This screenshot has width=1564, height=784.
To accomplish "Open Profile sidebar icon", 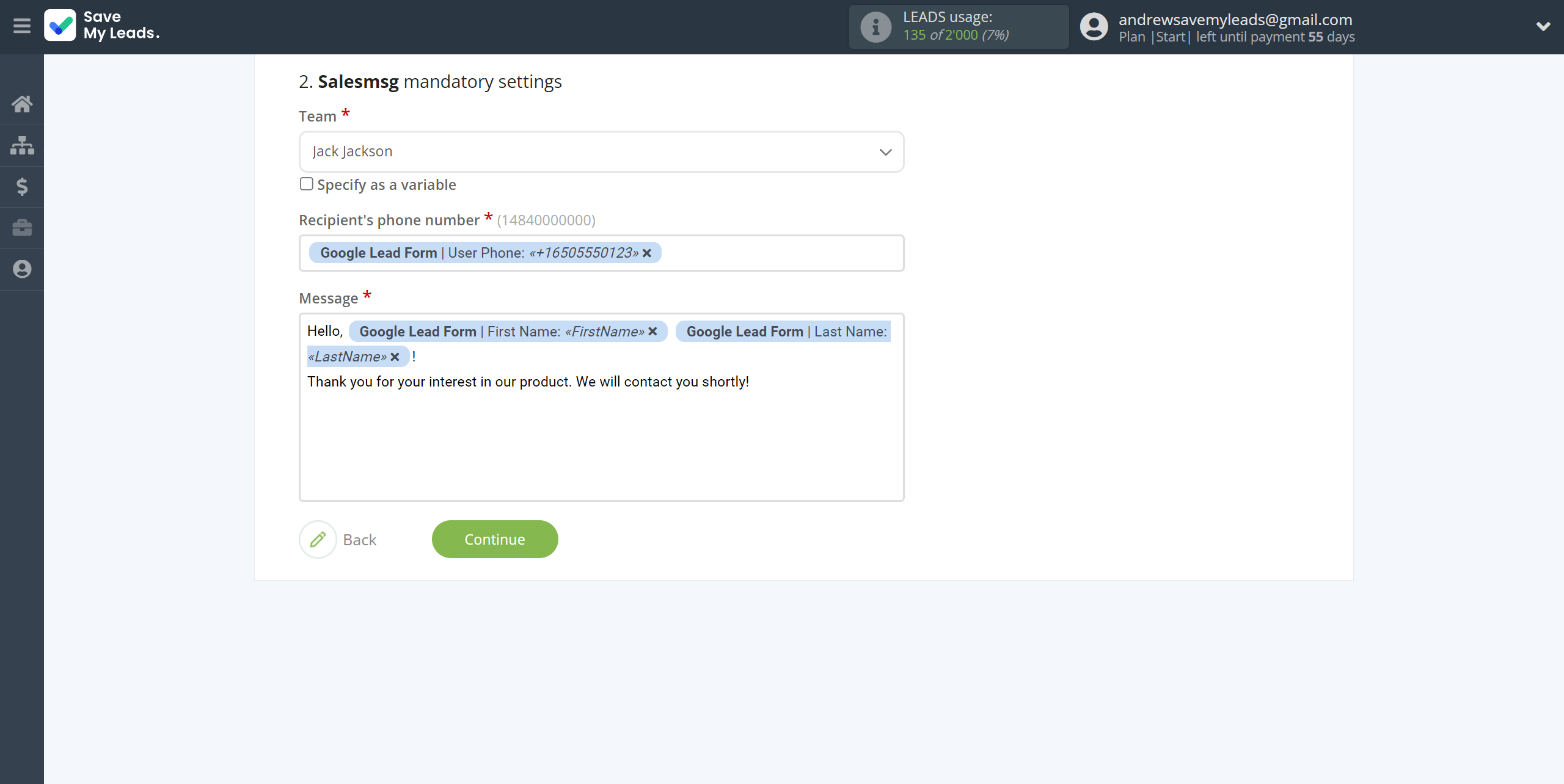I will click(22, 269).
